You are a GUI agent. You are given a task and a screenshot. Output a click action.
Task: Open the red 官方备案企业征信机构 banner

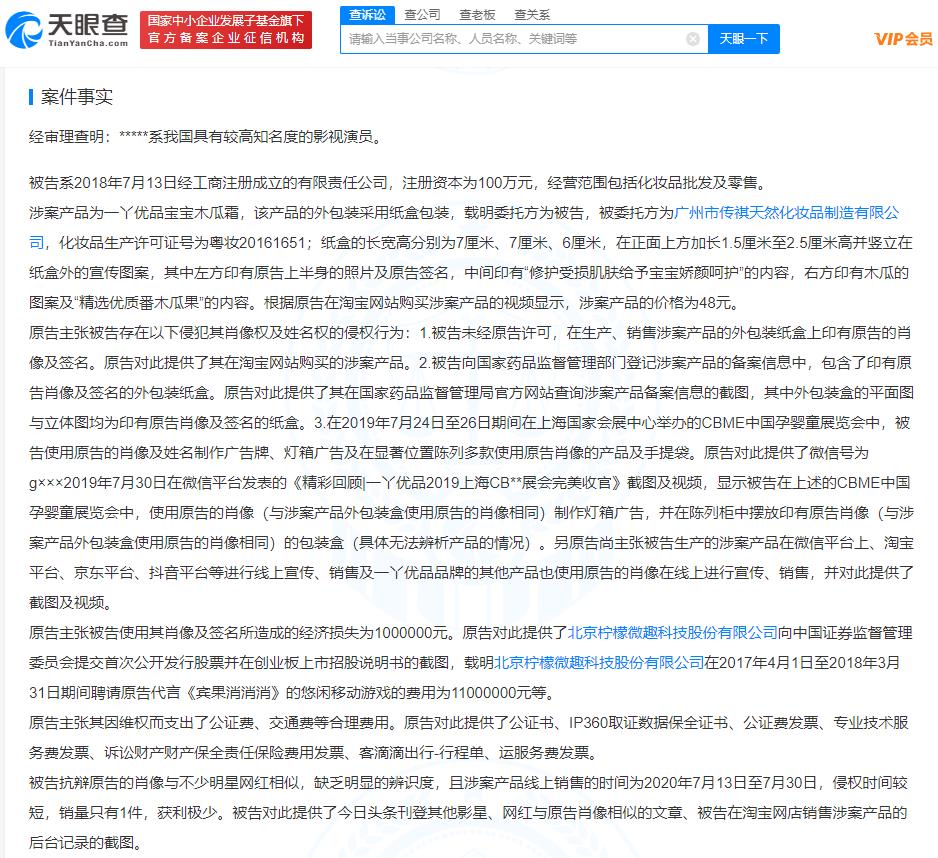tap(226, 29)
